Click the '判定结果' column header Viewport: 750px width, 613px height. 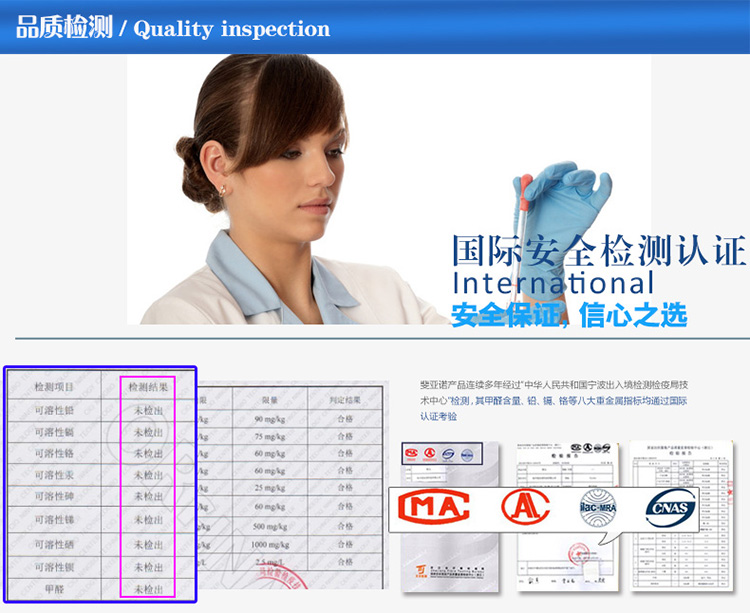point(345,399)
